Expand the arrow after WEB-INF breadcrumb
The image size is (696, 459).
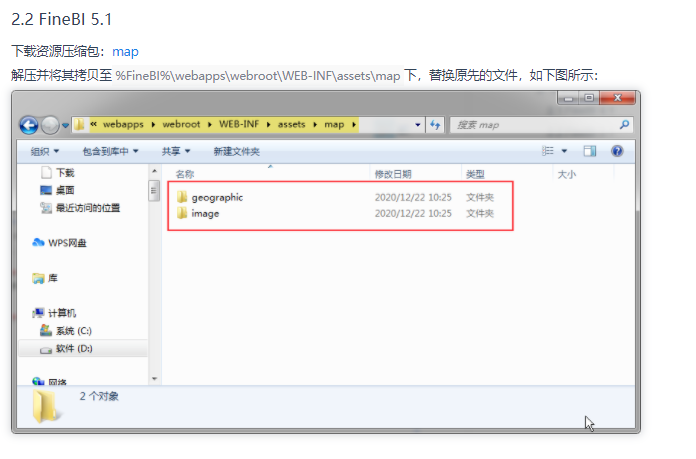click(269, 125)
